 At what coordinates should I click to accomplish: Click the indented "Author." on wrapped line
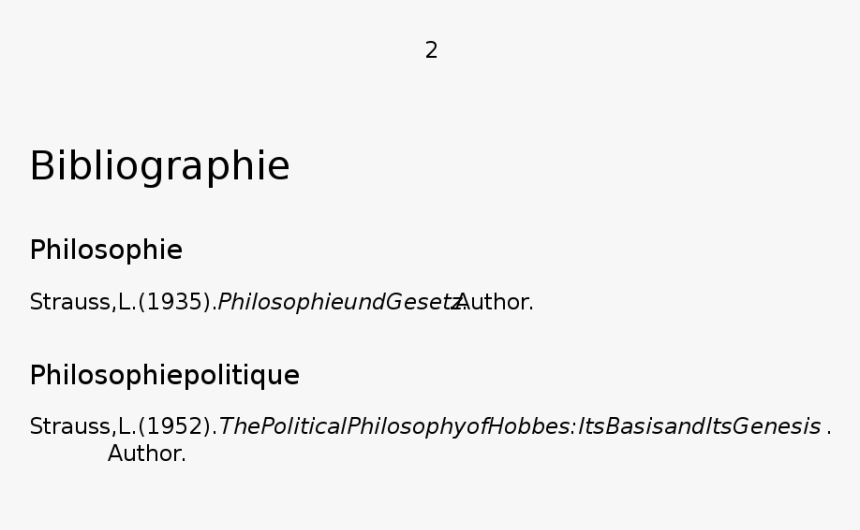147,454
